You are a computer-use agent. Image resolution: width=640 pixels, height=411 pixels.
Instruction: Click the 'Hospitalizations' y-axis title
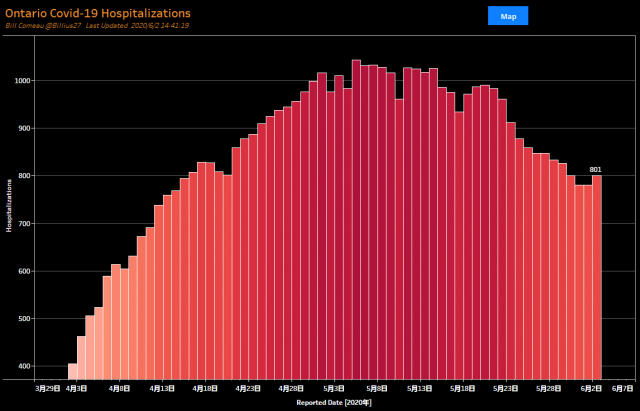click(9, 206)
